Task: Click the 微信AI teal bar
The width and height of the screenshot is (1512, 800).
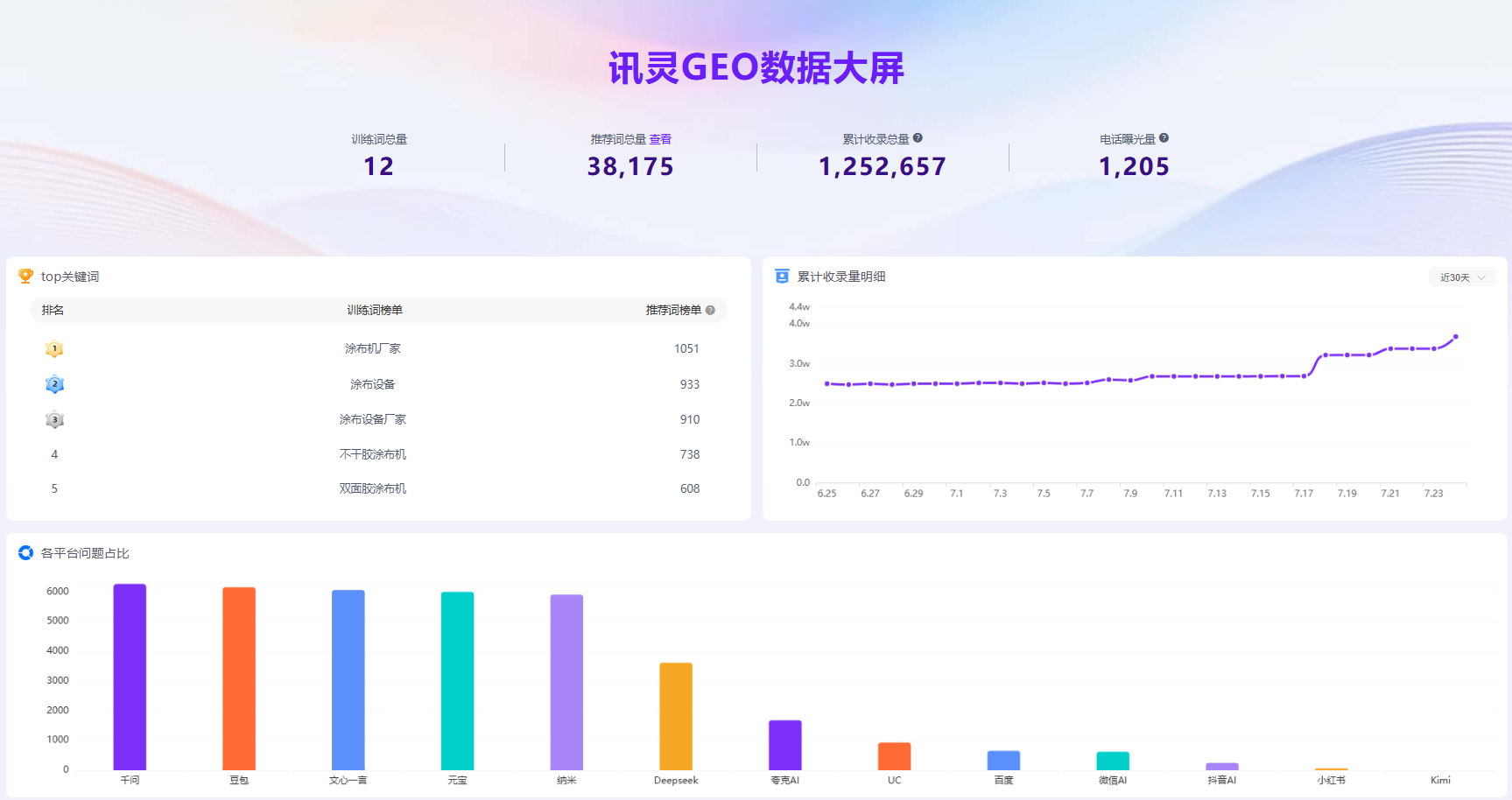Action: (x=1113, y=761)
